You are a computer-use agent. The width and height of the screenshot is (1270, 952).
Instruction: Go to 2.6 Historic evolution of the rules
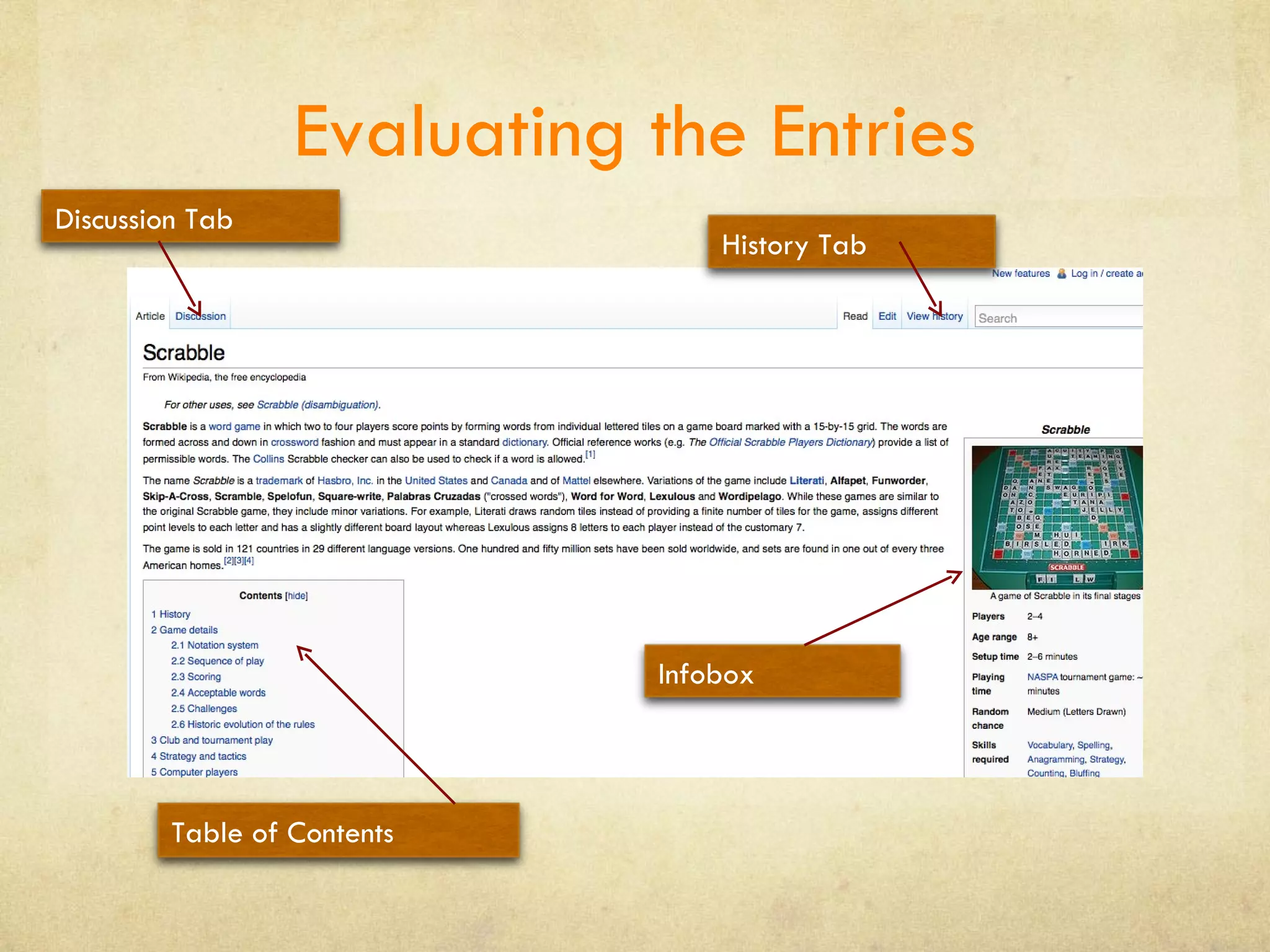(x=243, y=725)
